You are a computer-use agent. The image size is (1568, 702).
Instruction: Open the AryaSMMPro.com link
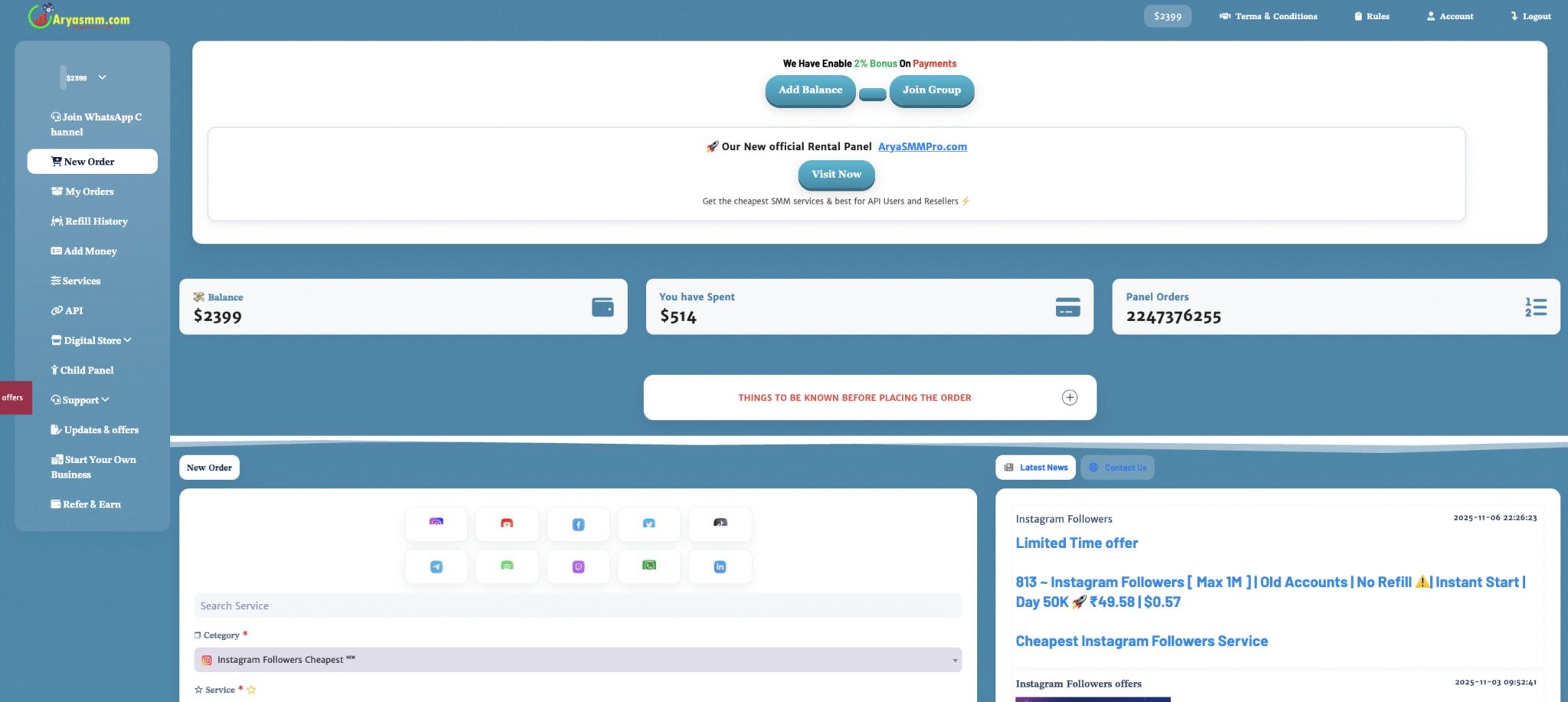(922, 147)
